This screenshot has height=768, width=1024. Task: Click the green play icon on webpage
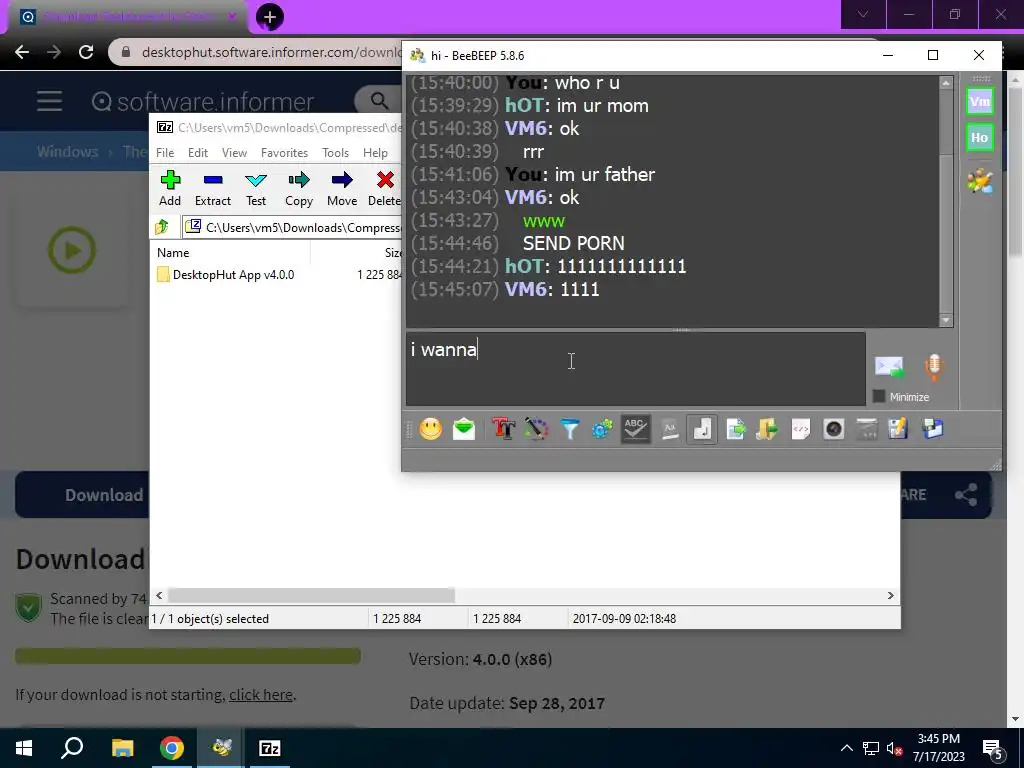click(x=72, y=250)
